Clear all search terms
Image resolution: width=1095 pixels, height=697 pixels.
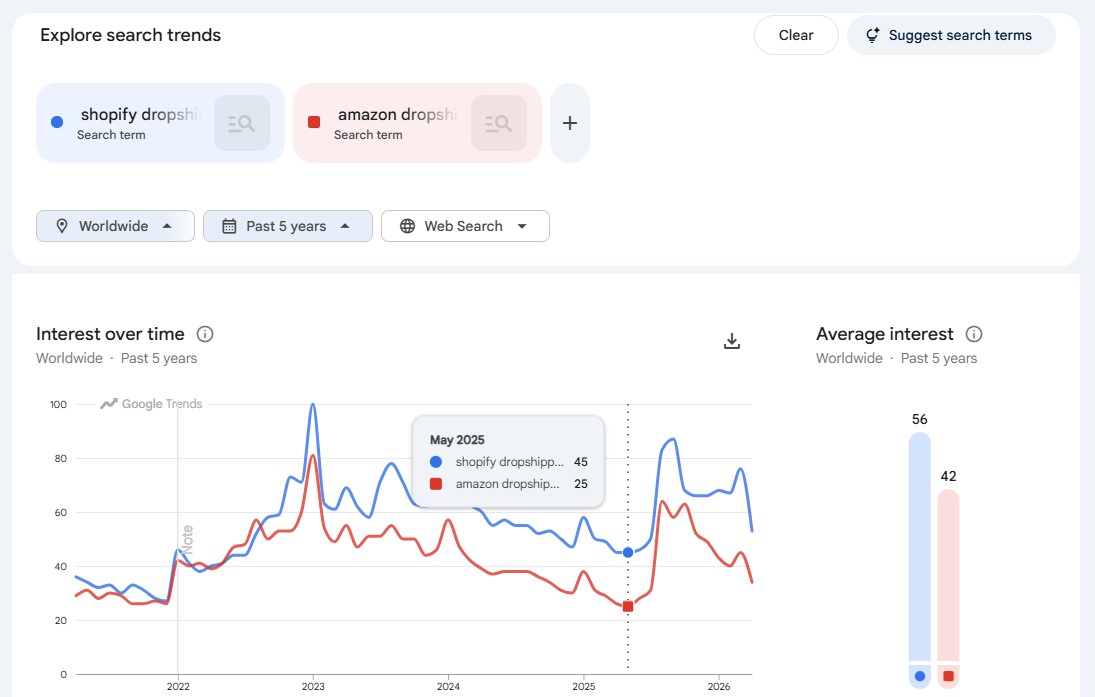tap(795, 35)
